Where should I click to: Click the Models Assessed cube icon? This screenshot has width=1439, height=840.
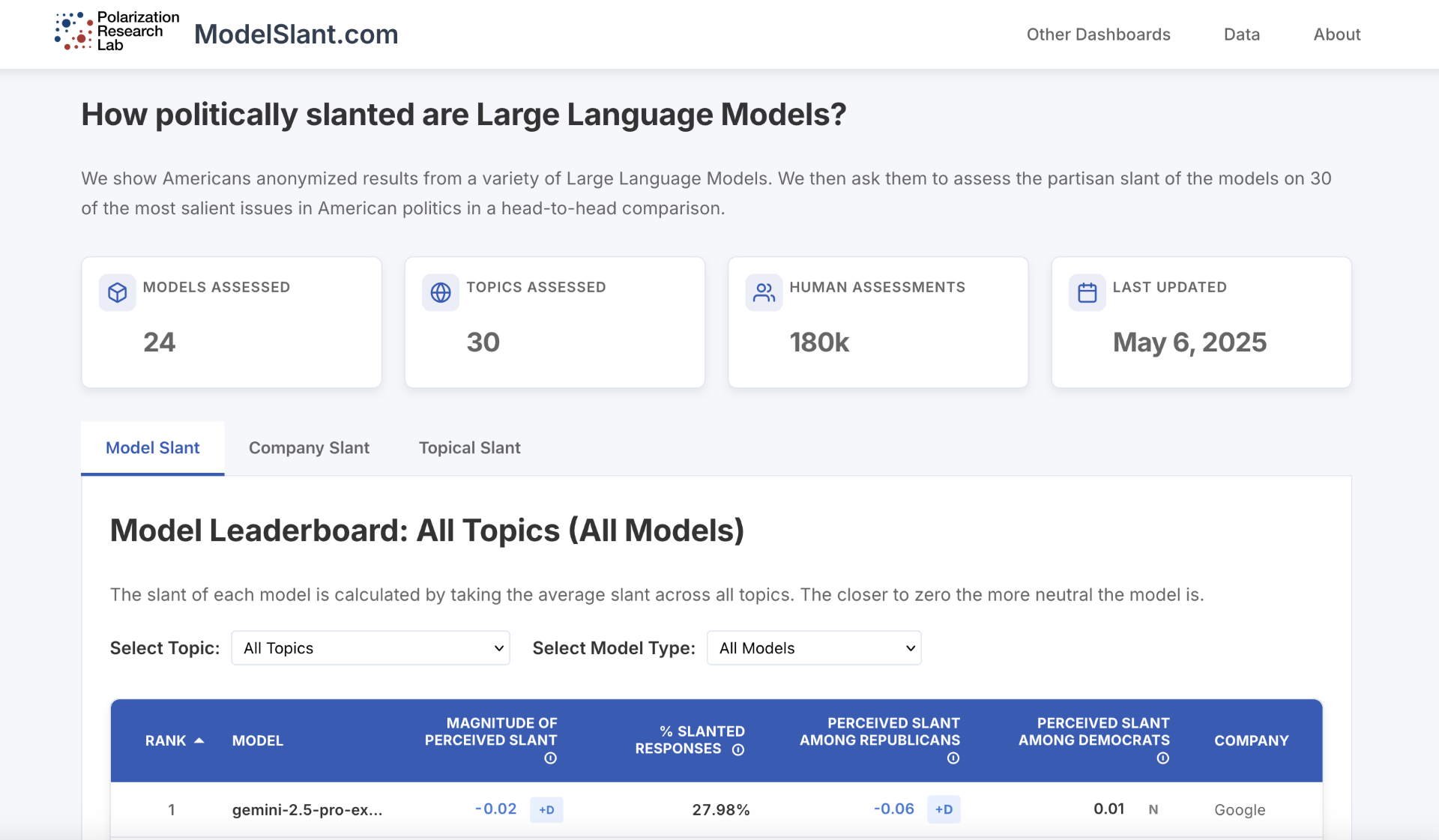tap(118, 292)
